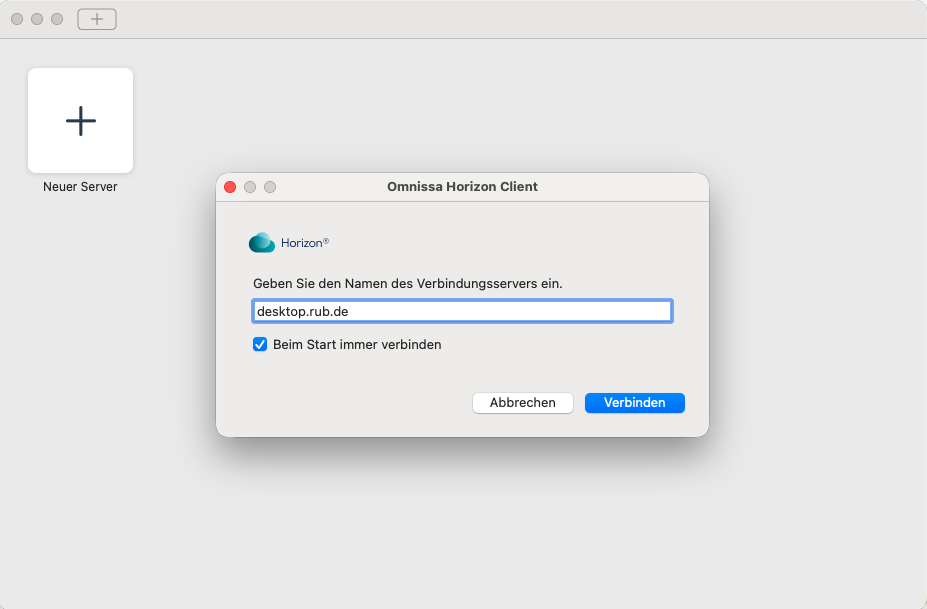The width and height of the screenshot is (927, 609).
Task: Close the Omnissa Horizon Client dialog
Action: [x=231, y=187]
